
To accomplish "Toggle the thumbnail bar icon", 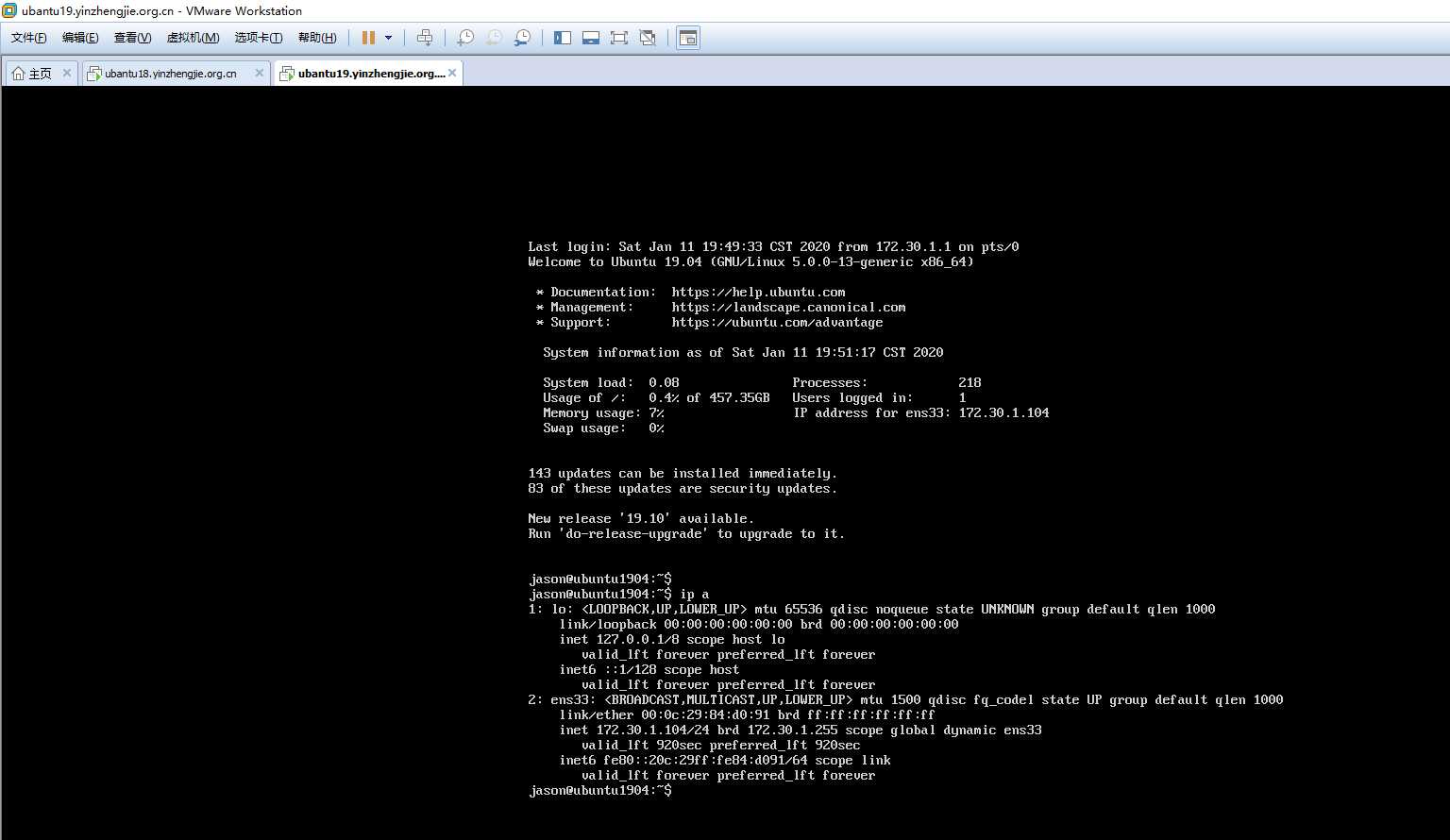I will [591, 38].
